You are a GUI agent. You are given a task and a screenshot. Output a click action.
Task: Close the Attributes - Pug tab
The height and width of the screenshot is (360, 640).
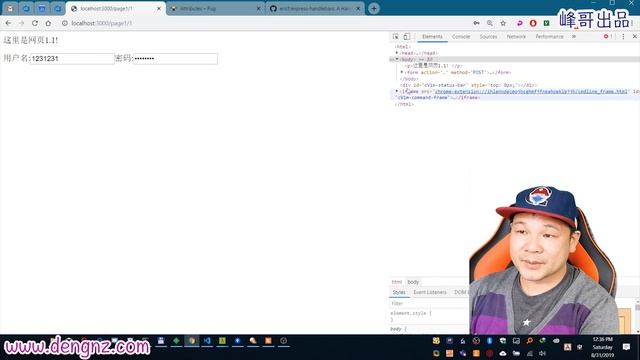(x=258, y=8)
